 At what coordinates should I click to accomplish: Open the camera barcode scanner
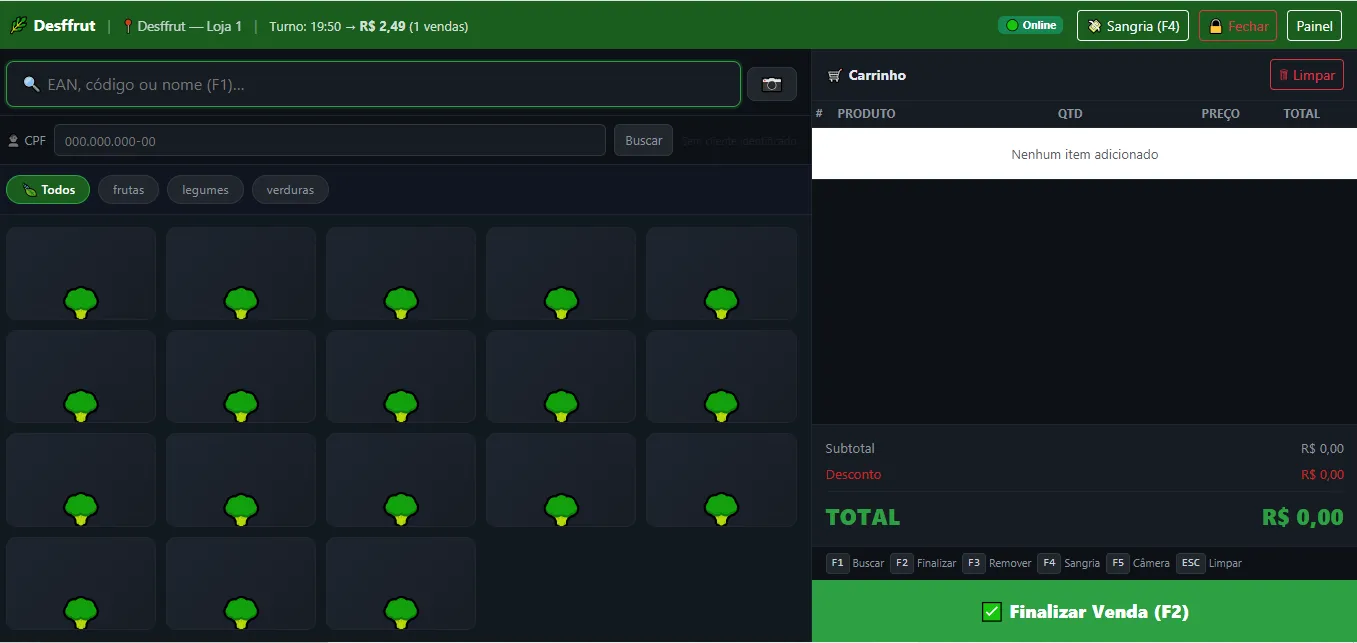coord(772,84)
